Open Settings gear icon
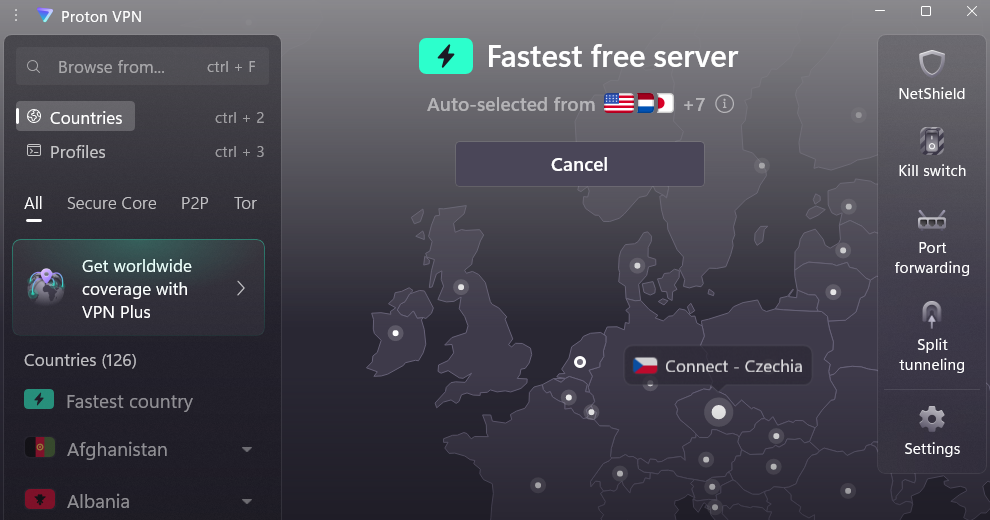This screenshot has height=520, width=990. pos(931,419)
